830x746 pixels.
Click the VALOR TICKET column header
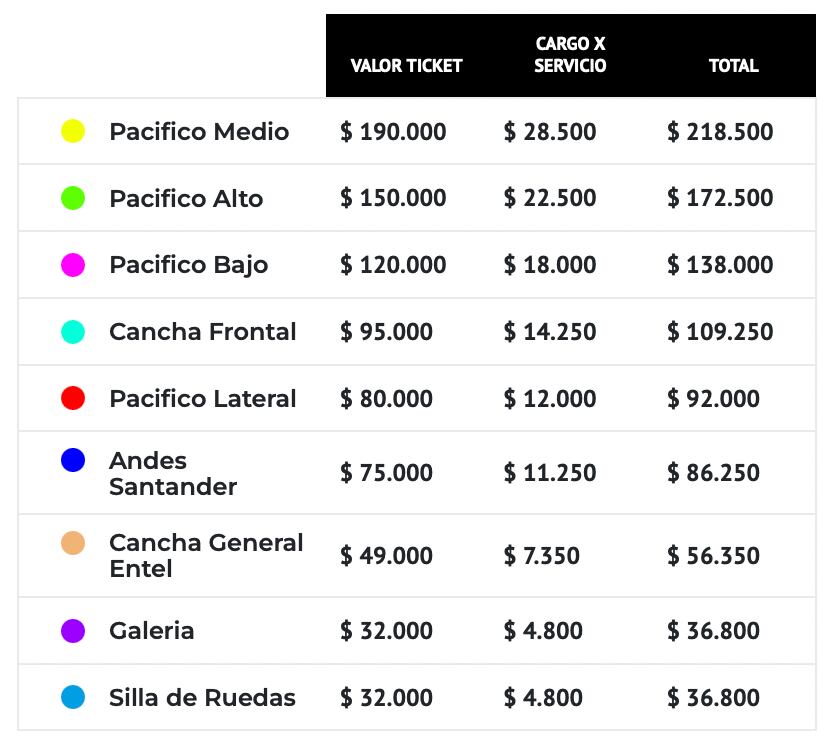(406, 66)
